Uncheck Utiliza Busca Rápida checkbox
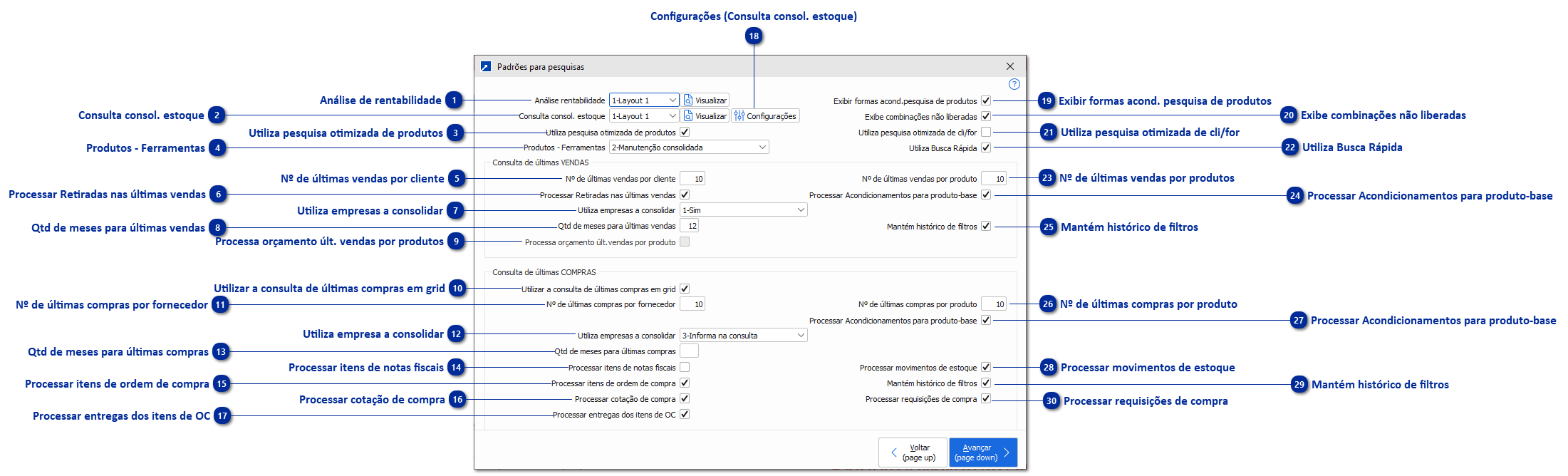The width and height of the screenshot is (1568, 476). [x=986, y=148]
